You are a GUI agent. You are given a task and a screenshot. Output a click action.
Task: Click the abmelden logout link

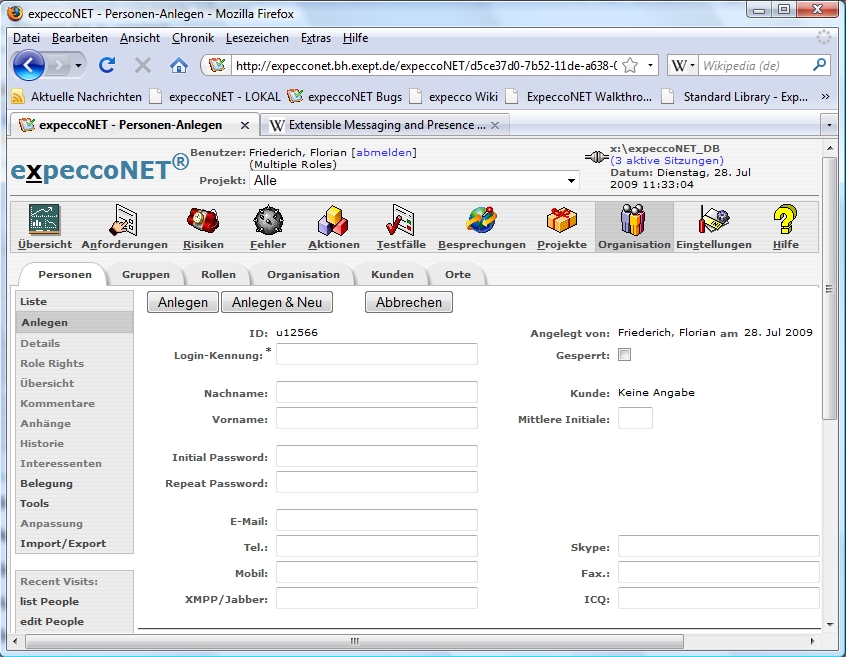(x=384, y=152)
